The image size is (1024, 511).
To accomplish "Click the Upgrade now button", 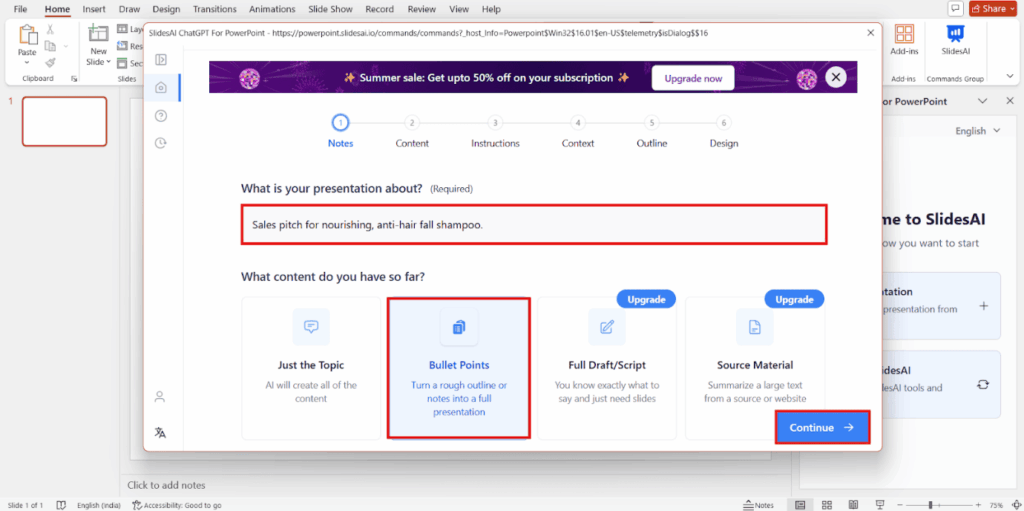I will pyautogui.click(x=693, y=78).
